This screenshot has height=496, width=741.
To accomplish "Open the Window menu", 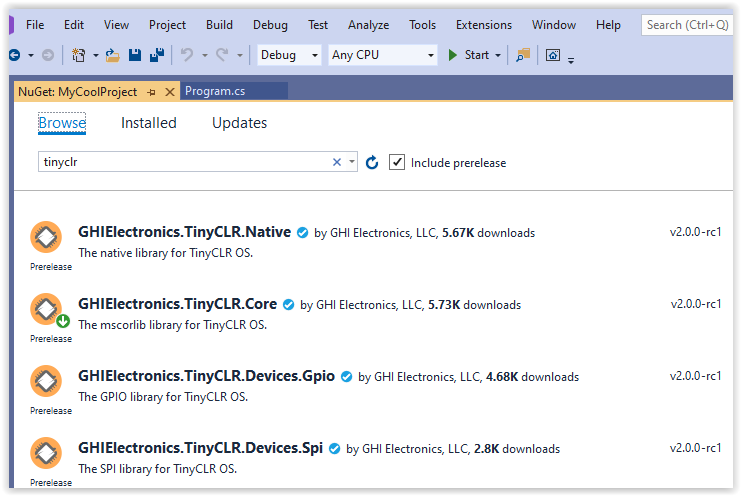I will pyautogui.click(x=554, y=25).
